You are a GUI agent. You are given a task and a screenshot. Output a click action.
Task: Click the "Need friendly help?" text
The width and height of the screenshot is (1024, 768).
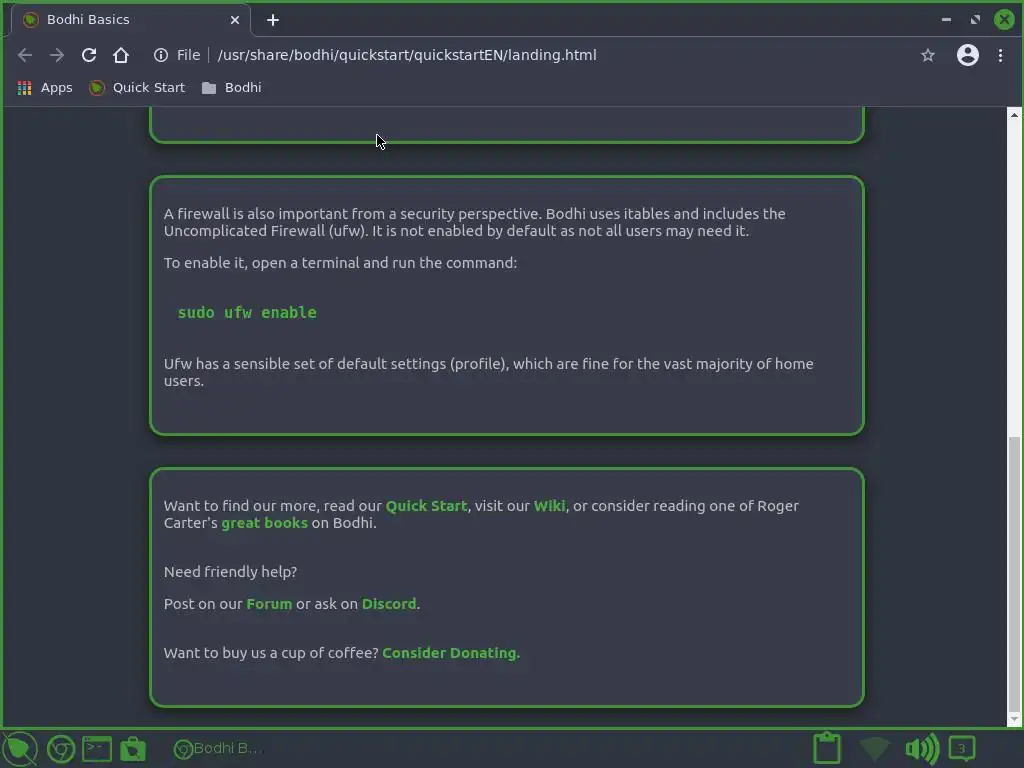pyautogui.click(x=231, y=572)
